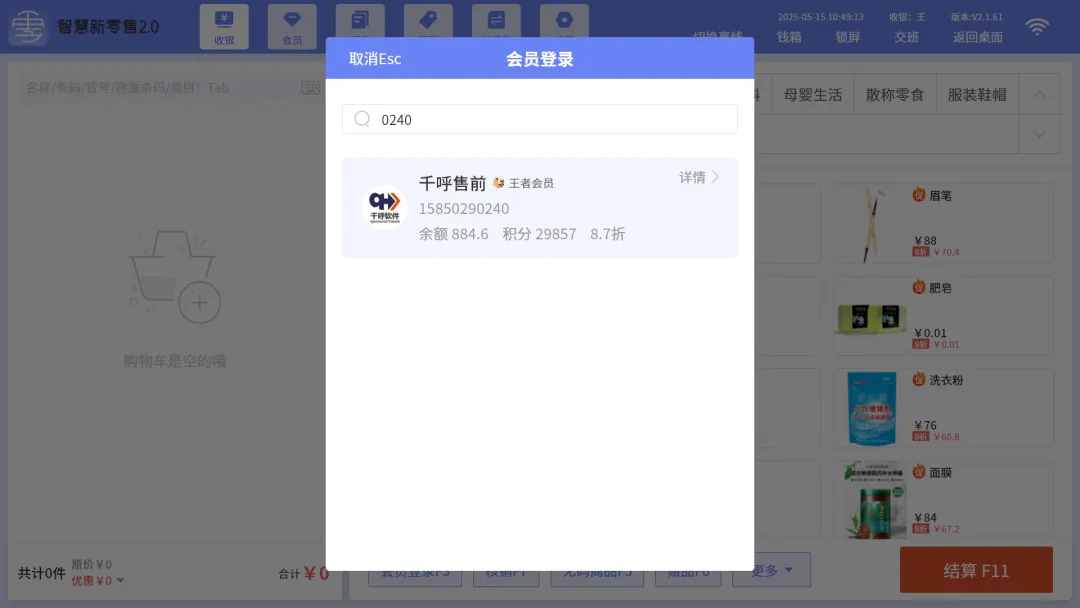Click 钱箱 cash drawer button
1080x608 pixels.
(x=789, y=37)
